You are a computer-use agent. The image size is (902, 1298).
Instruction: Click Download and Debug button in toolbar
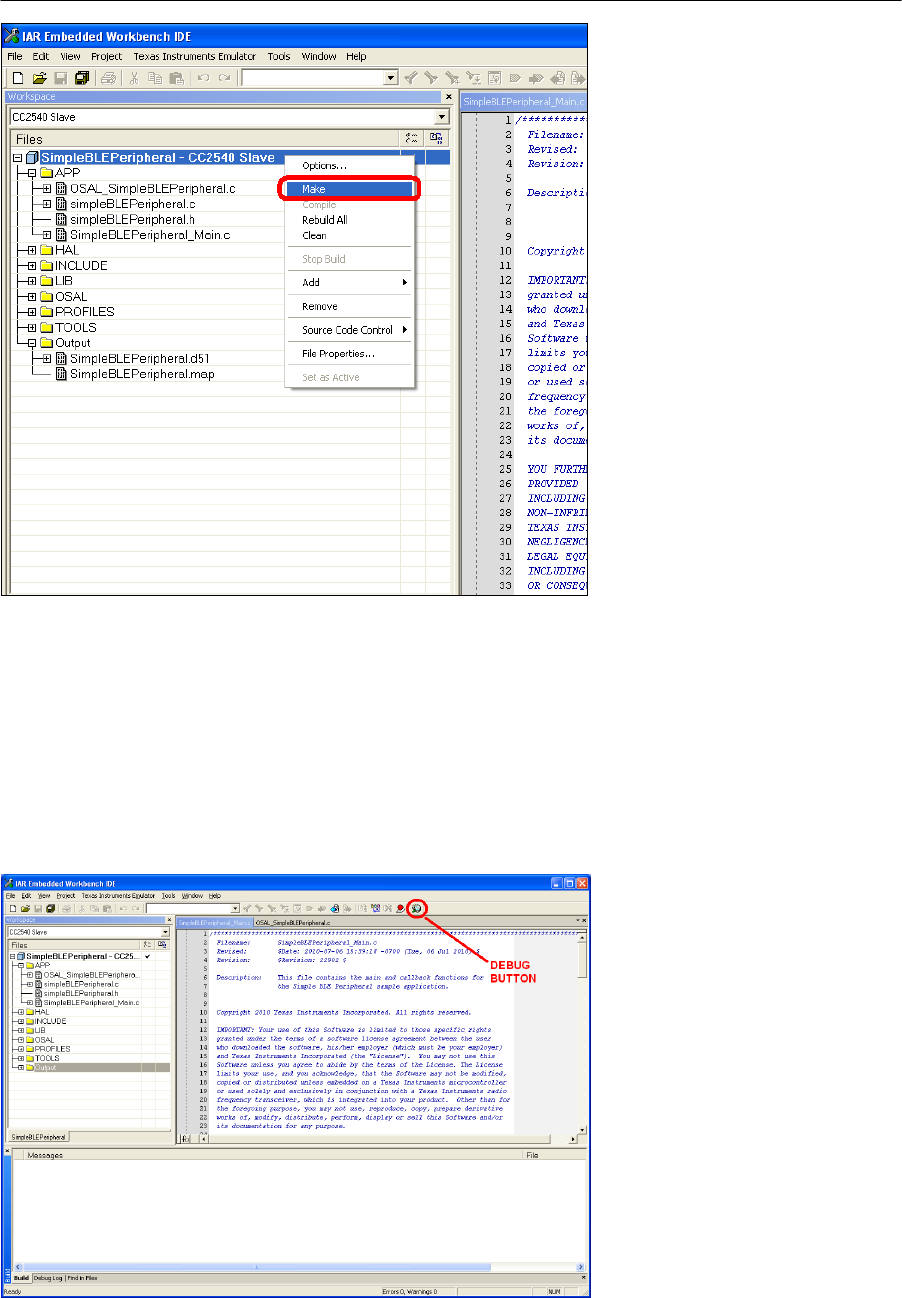point(417,908)
